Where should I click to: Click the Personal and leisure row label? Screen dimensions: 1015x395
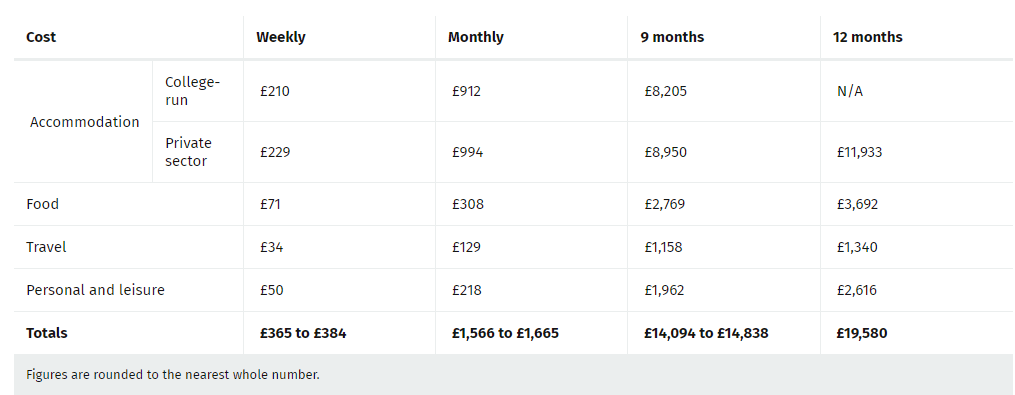pyautogui.click(x=95, y=289)
